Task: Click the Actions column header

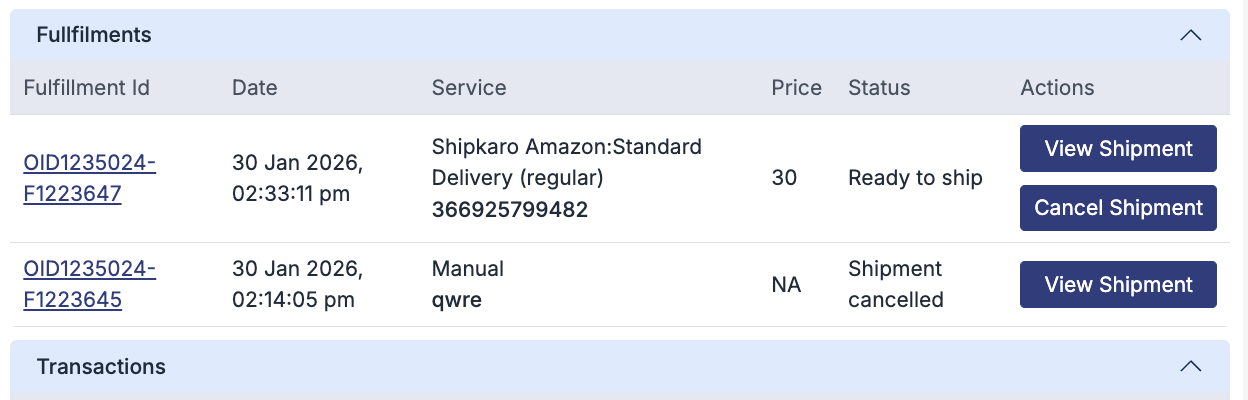Action: click(x=1057, y=87)
